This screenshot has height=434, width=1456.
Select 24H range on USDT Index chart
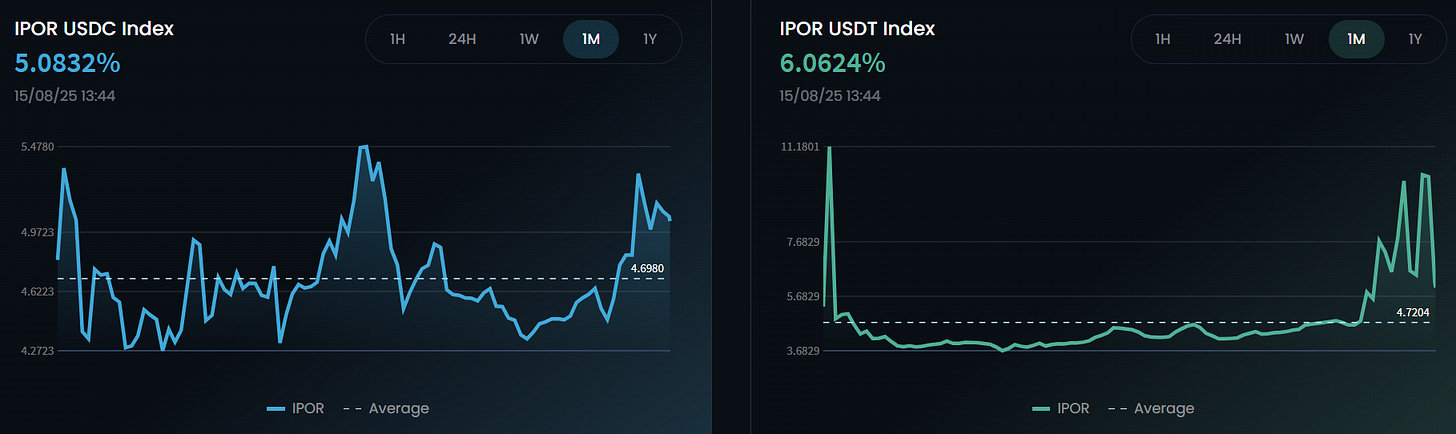click(x=1227, y=39)
